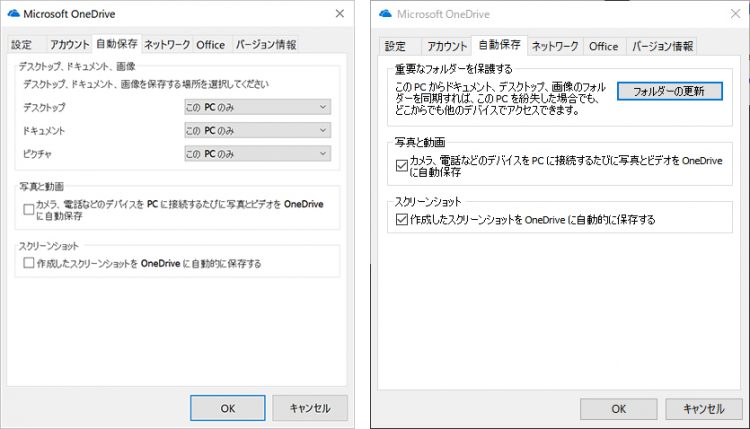750x429 pixels.
Task: Click the ドキュメント label in left window
Action: pos(44,131)
